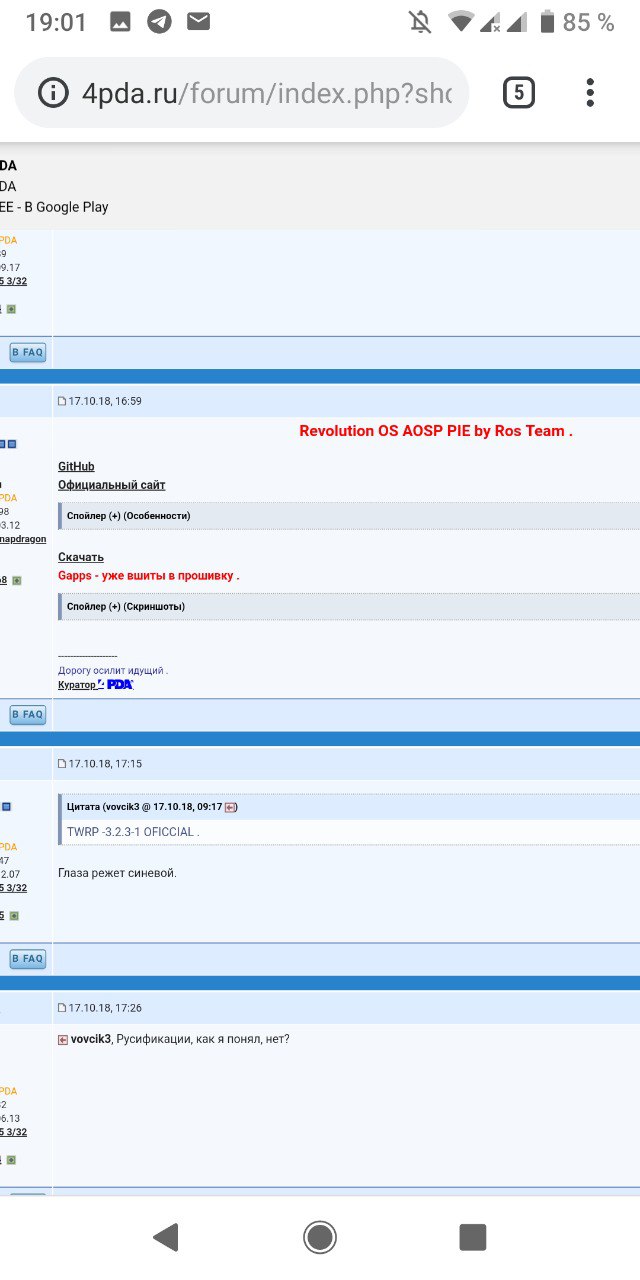Tap the quoted text TWRP -3.2.3-1 OFICCIAL

coord(133,832)
